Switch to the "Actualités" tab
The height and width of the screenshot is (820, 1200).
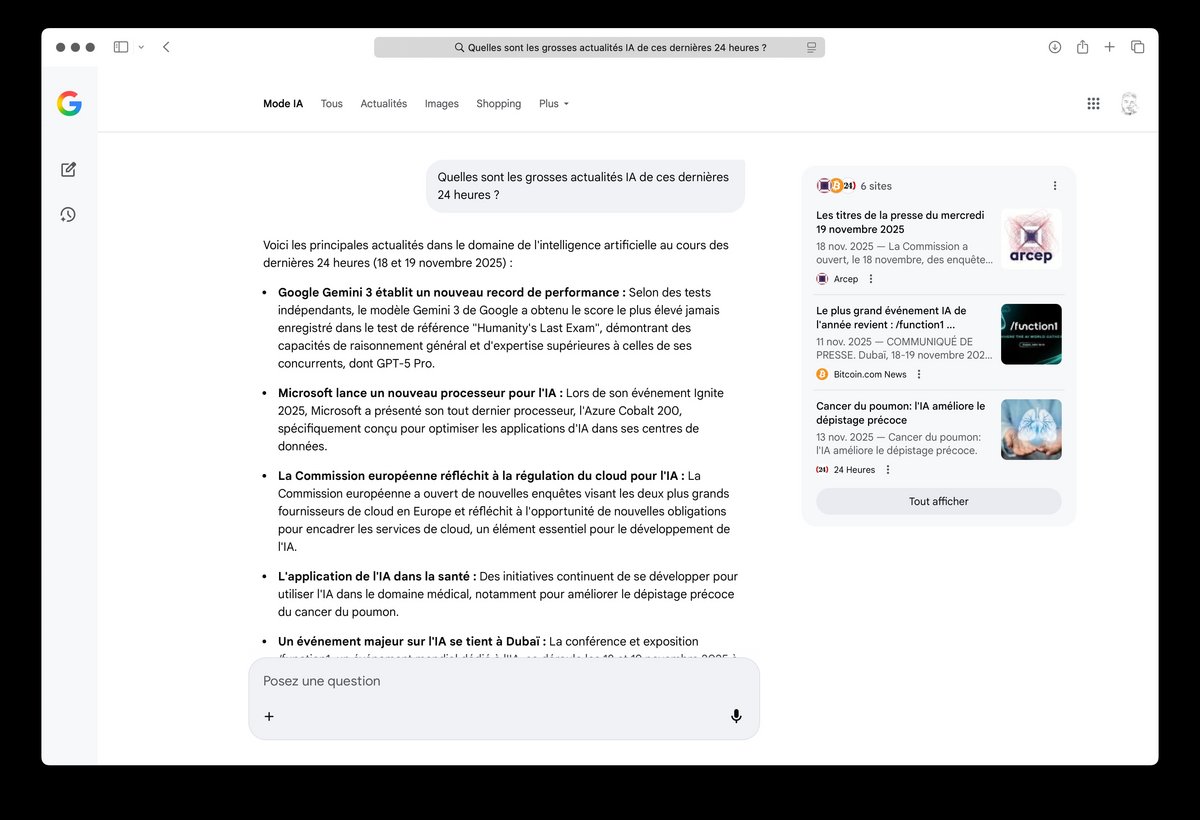click(384, 103)
